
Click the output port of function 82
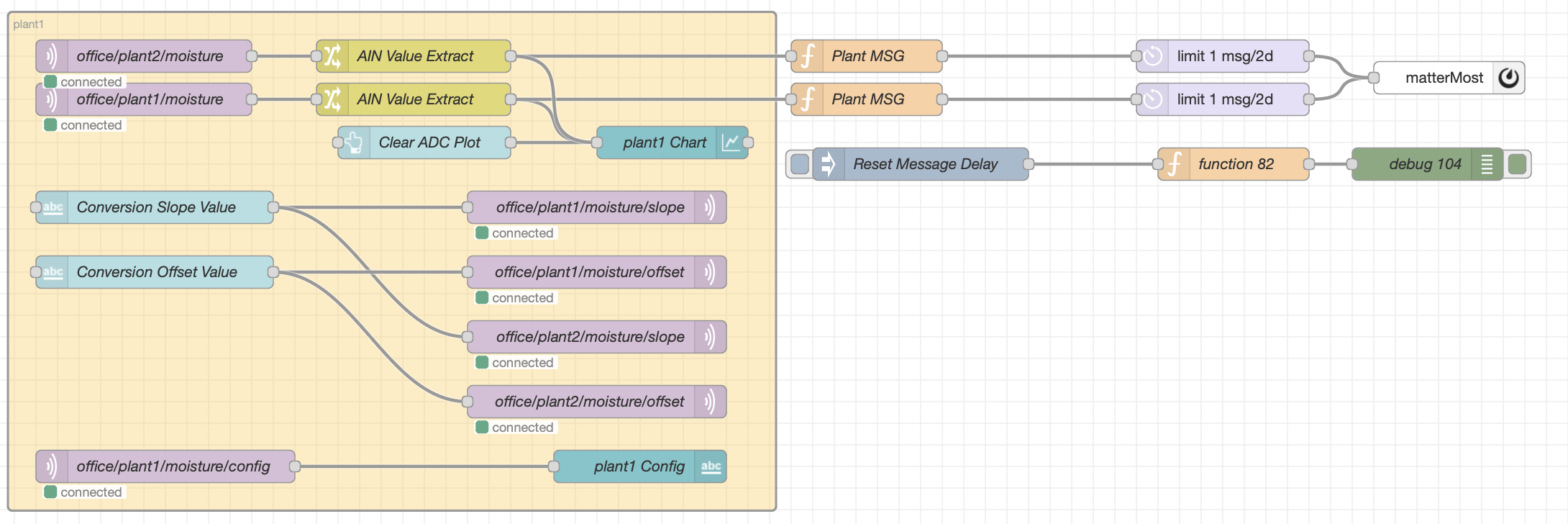(x=1309, y=164)
